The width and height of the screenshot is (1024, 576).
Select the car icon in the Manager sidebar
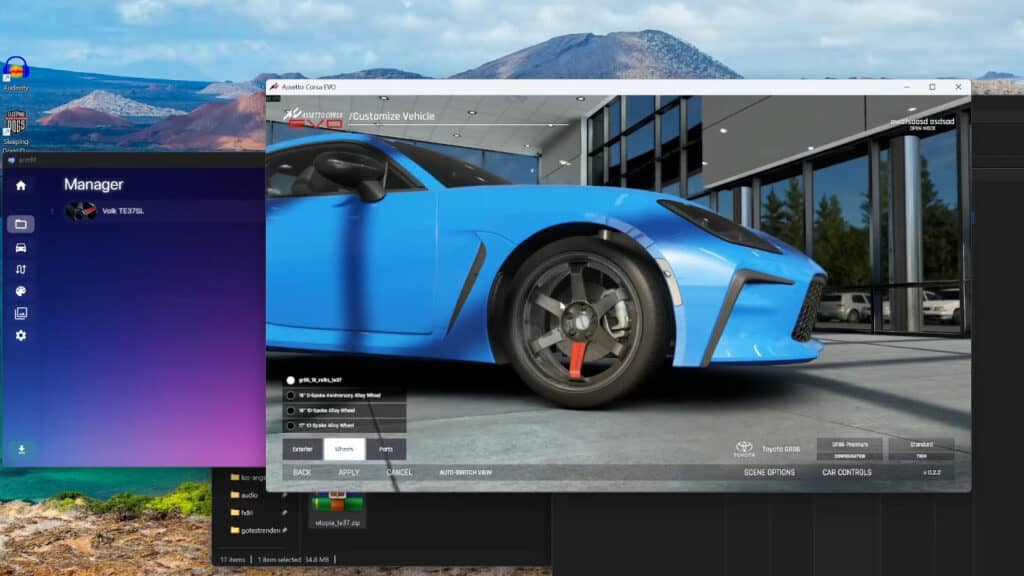[x=21, y=248]
